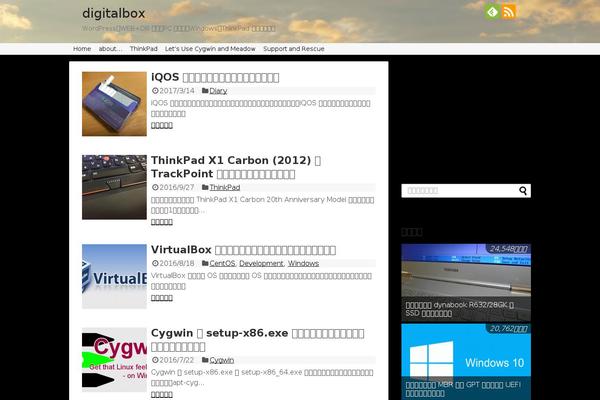This screenshot has width=600, height=400.
Task: Open the iQOS article title
Action: click(x=215, y=77)
